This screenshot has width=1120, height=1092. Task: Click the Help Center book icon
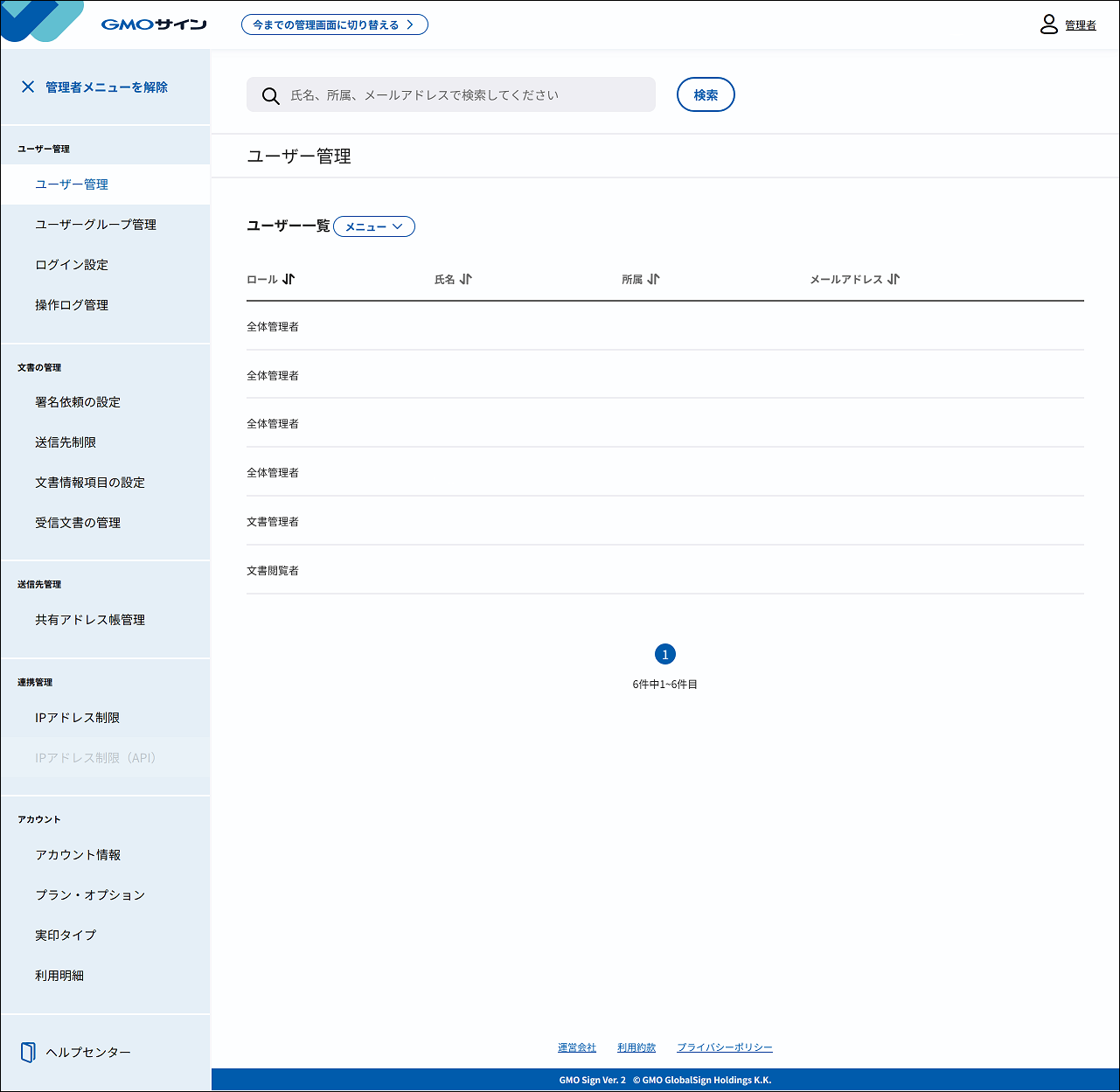[28, 1052]
